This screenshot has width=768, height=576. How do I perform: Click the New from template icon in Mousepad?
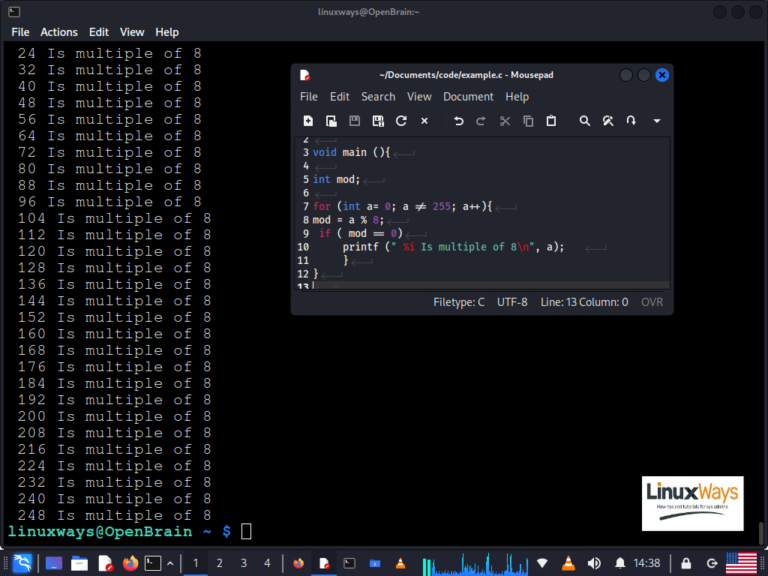331,121
